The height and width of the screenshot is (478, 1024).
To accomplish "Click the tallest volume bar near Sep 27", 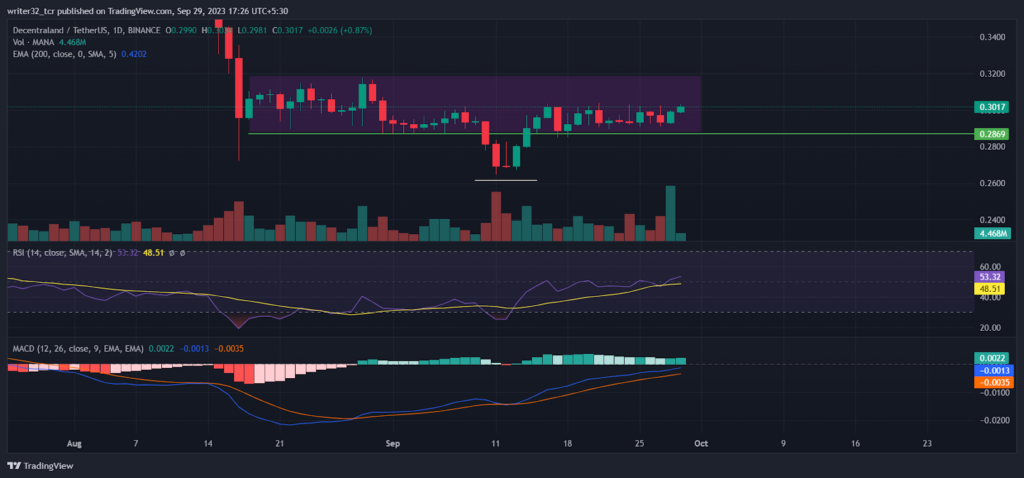I will [x=671, y=214].
